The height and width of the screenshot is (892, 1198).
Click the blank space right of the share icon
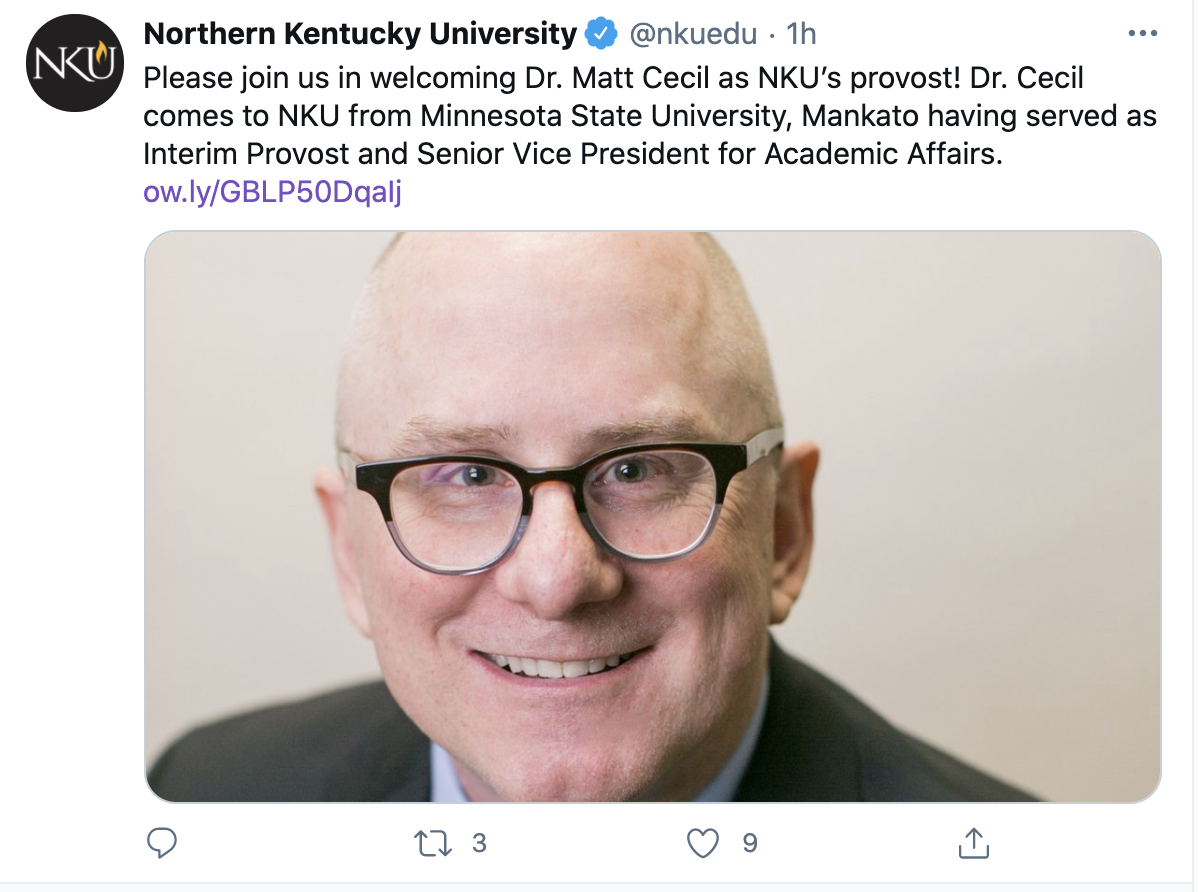[1080, 843]
